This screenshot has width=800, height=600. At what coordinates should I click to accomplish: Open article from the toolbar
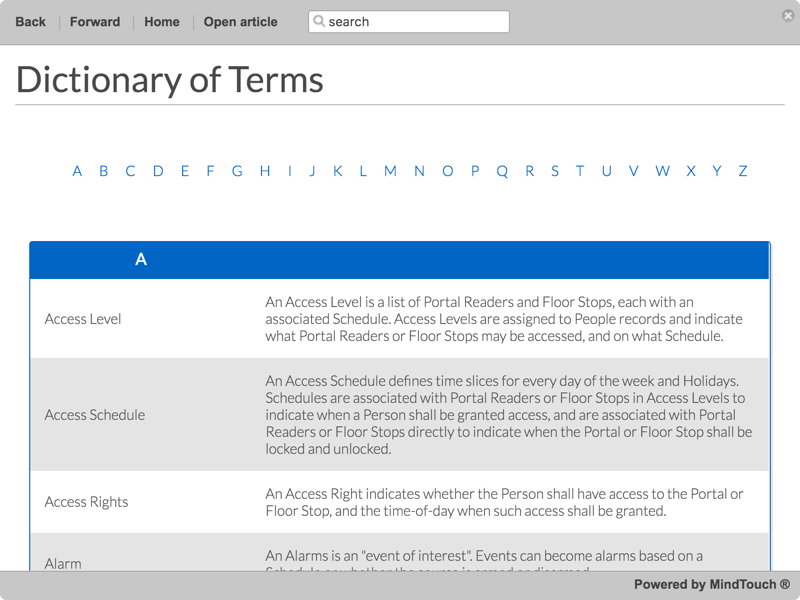239,21
